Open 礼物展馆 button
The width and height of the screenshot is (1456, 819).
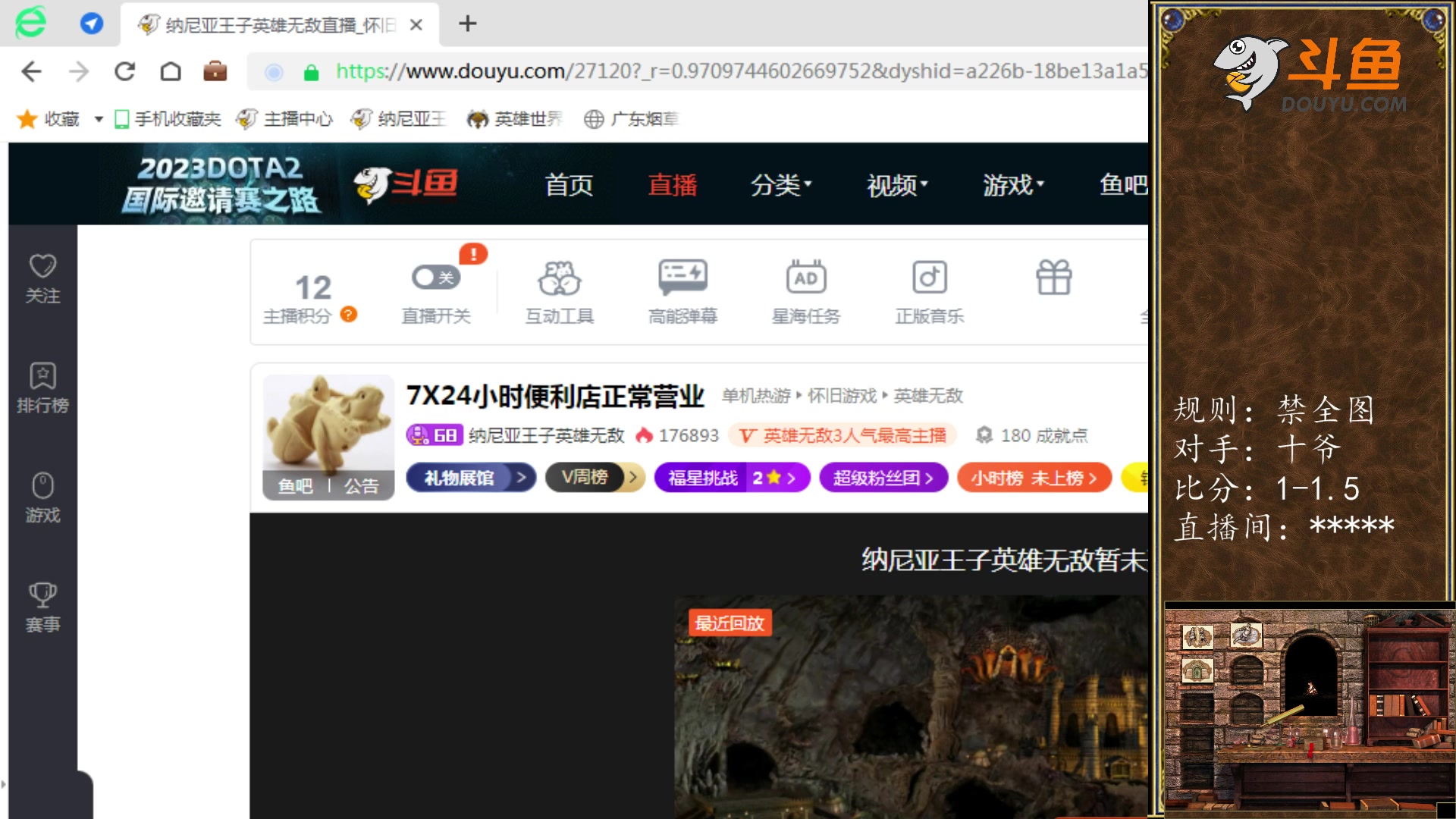pyautogui.click(x=471, y=478)
